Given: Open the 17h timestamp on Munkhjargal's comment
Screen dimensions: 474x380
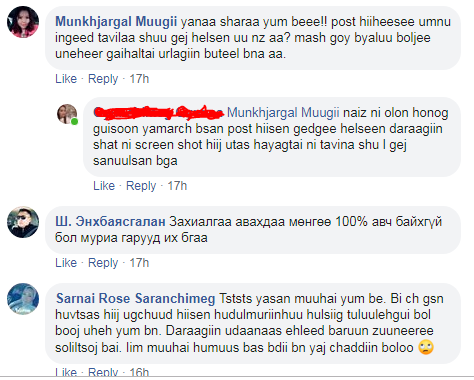Looking at the screenshot, I should 139,79.
